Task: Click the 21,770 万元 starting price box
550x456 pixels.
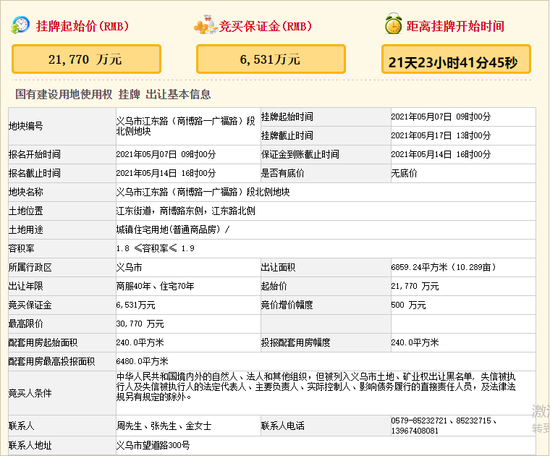Action: point(86,59)
